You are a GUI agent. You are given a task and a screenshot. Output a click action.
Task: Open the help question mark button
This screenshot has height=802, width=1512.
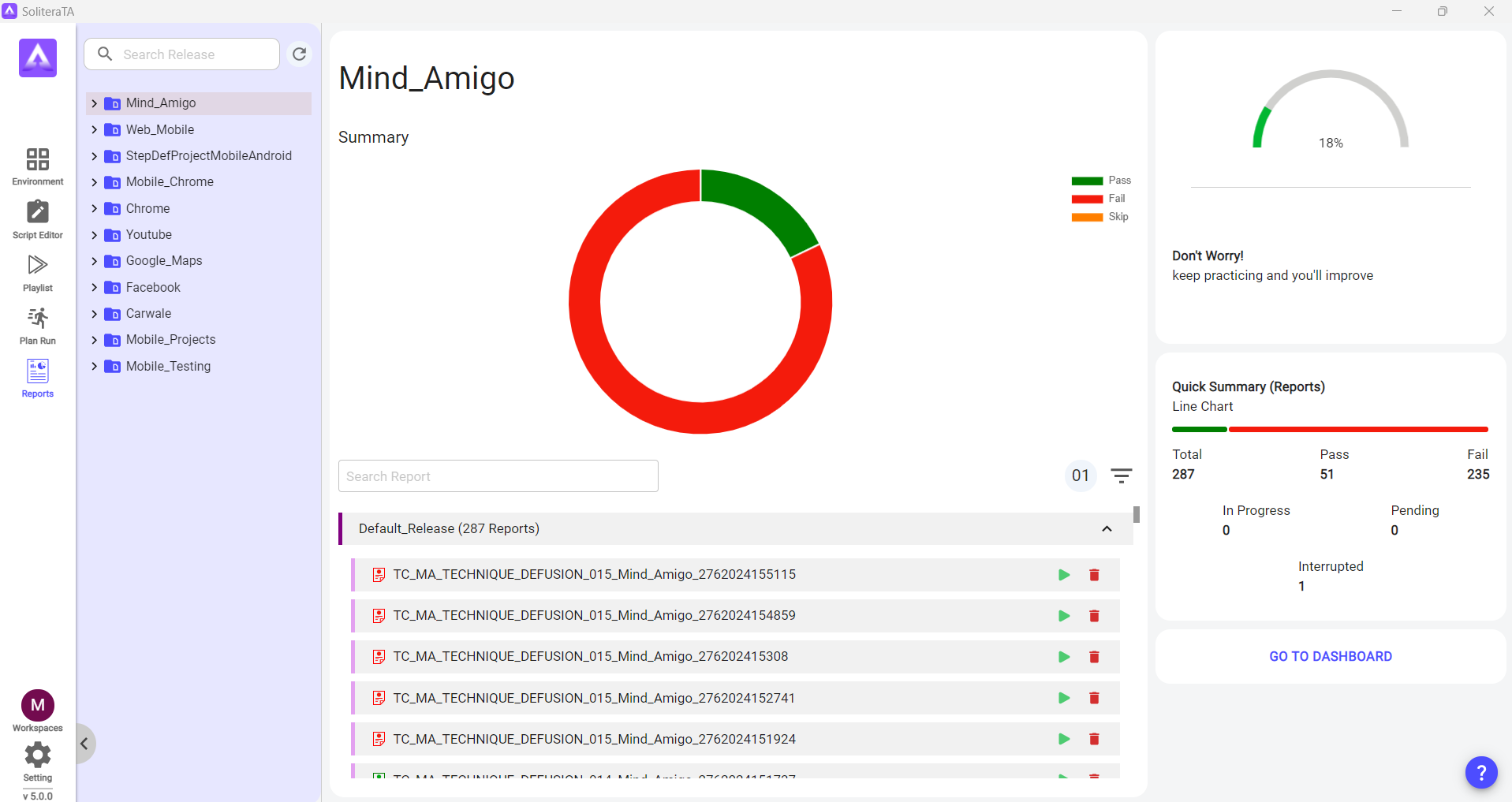1481,772
